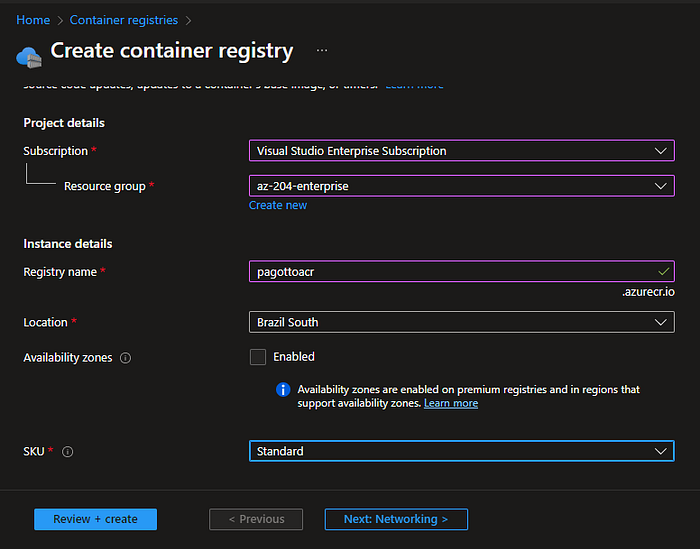Click the SKU info icon
Image resolution: width=700 pixels, height=549 pixels.
[68, 452]
